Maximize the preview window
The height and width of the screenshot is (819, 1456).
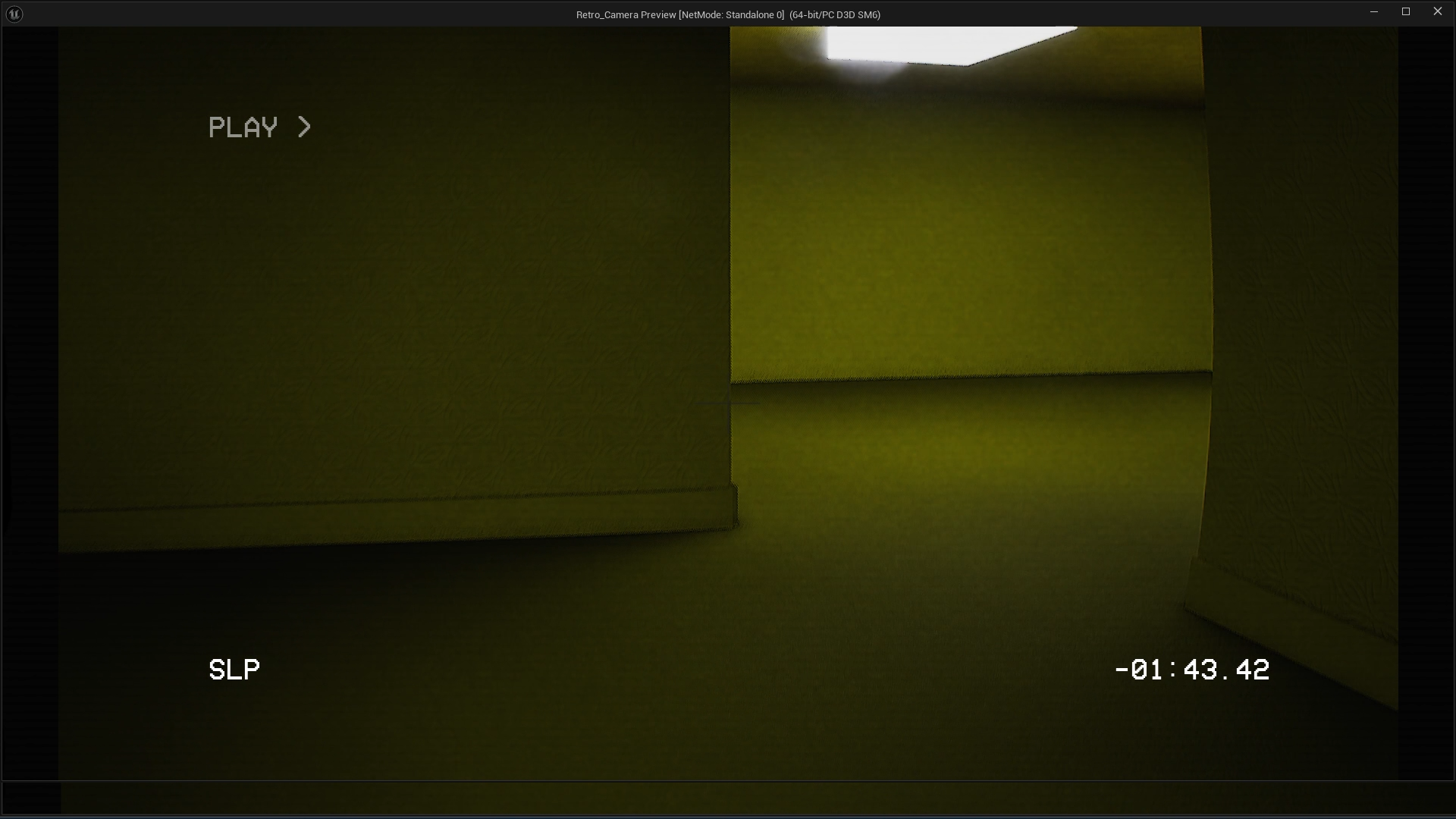(1405, 12)
